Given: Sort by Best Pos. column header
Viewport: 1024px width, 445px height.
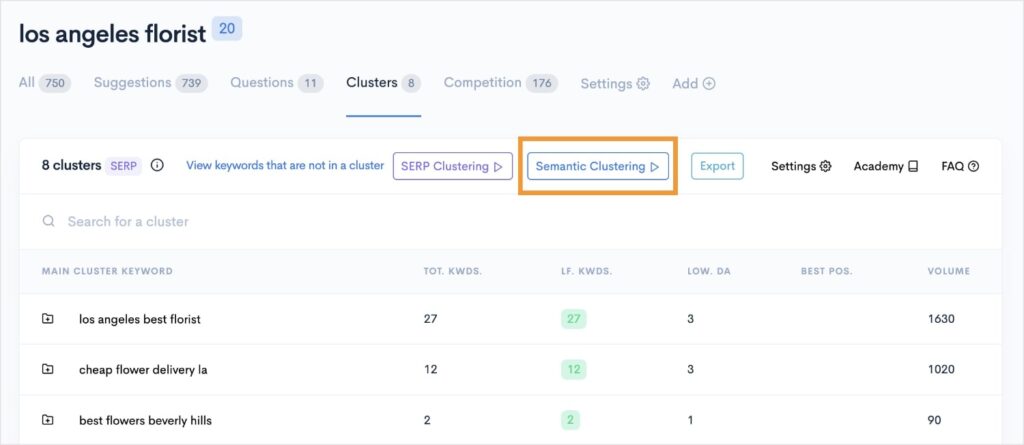Looking at the screenshot, I should pos(827,271).
